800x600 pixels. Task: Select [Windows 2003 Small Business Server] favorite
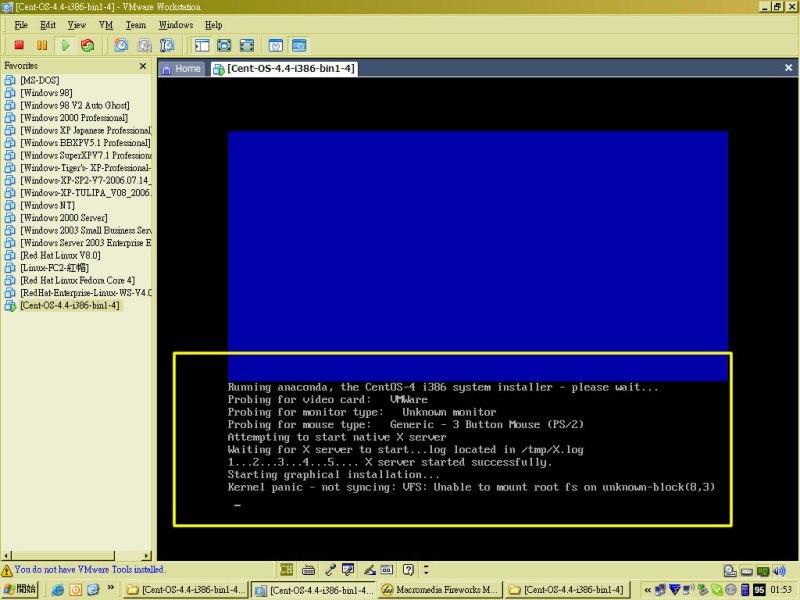point(78,230)
